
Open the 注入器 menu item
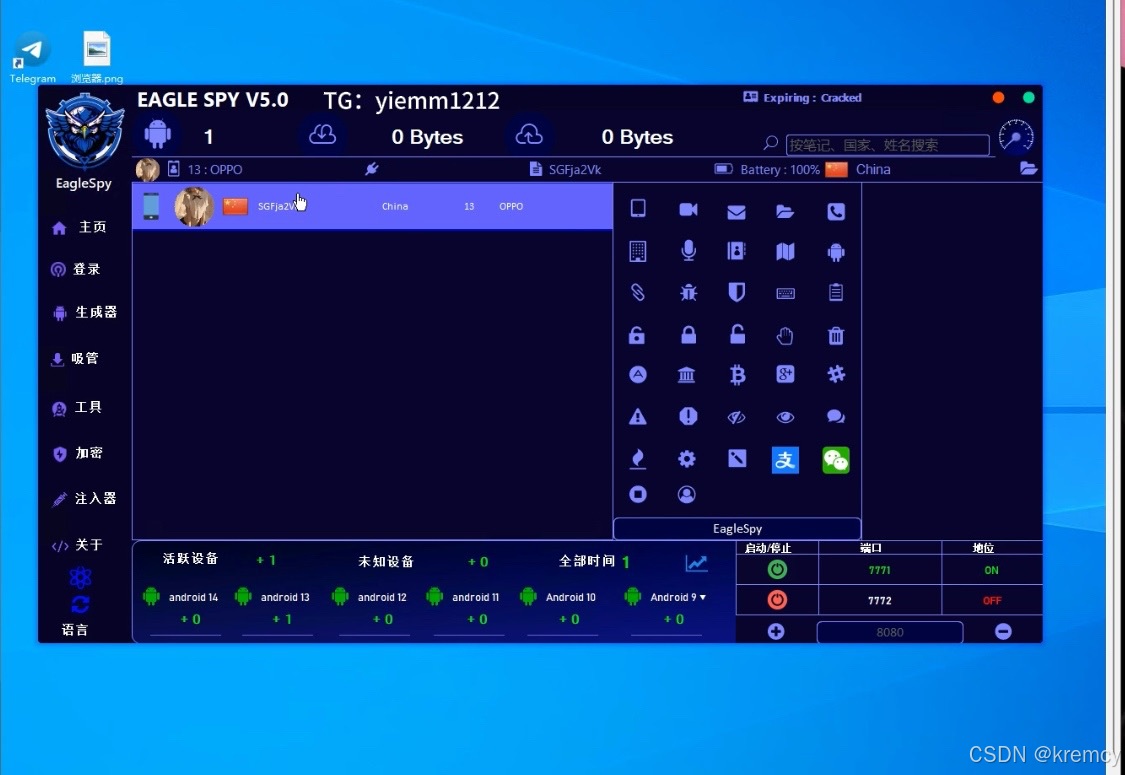[84, 499]
